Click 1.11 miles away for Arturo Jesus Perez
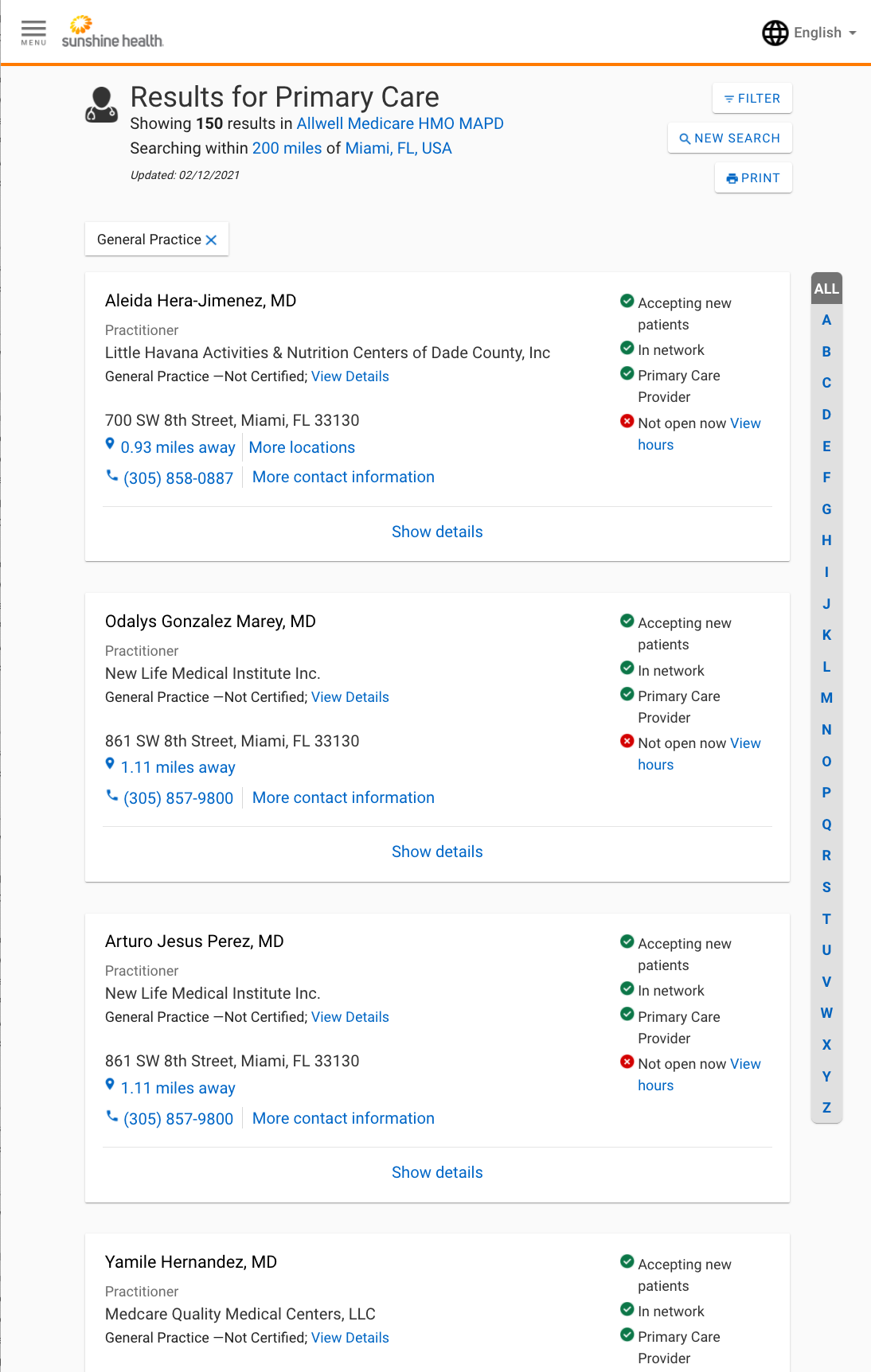 tap(178, 1088)
